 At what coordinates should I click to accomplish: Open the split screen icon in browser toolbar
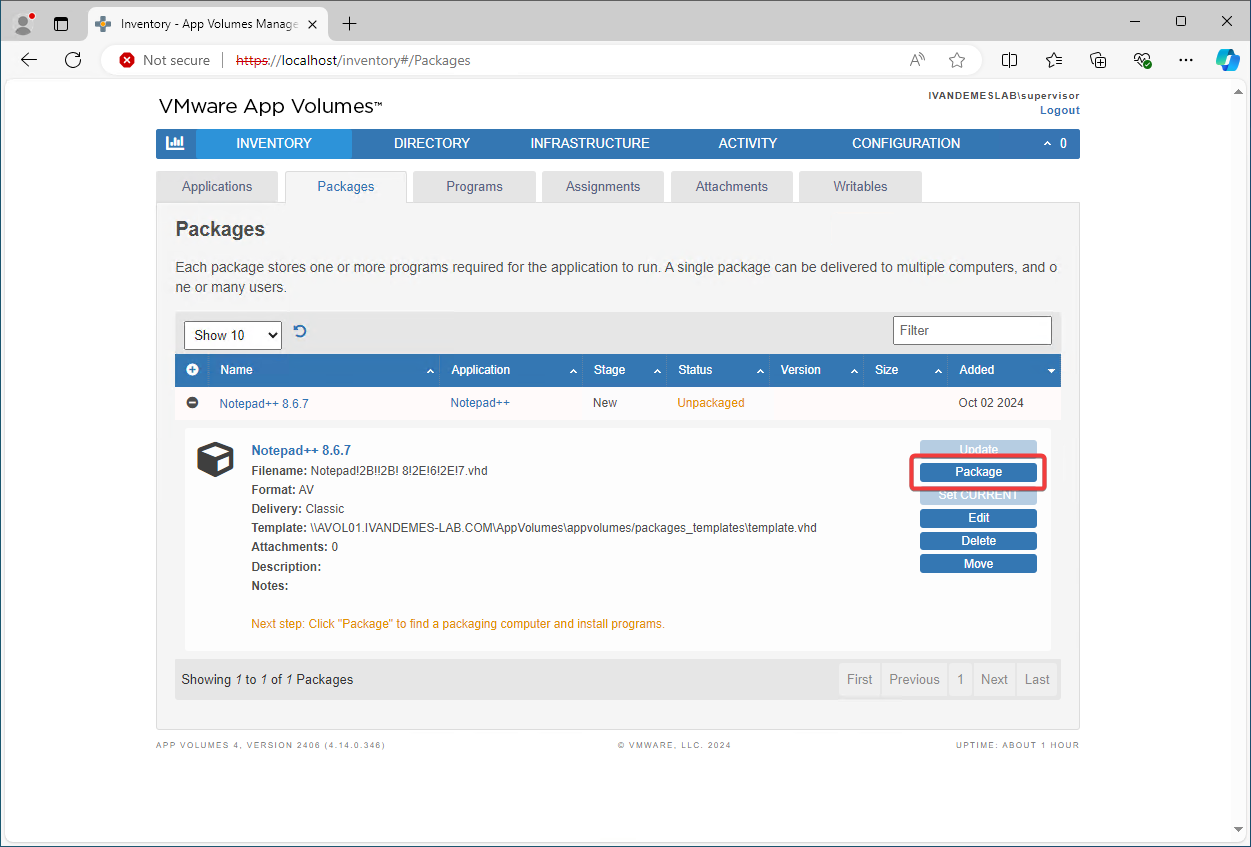coord(1009,60)
